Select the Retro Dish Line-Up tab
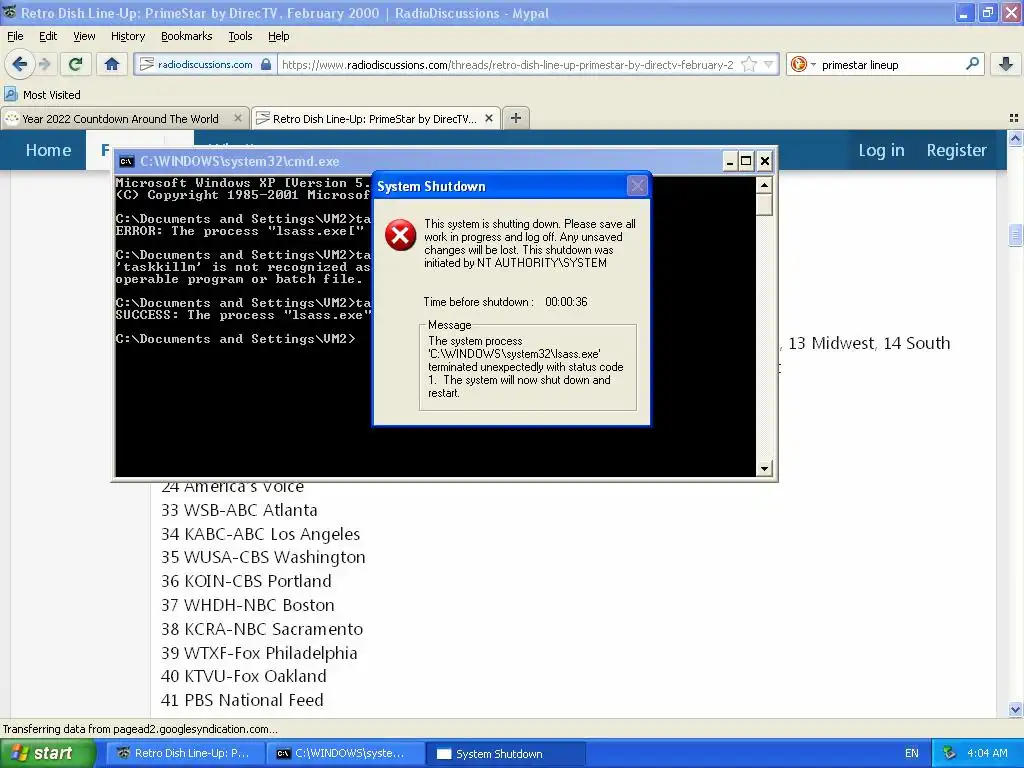 374,119
